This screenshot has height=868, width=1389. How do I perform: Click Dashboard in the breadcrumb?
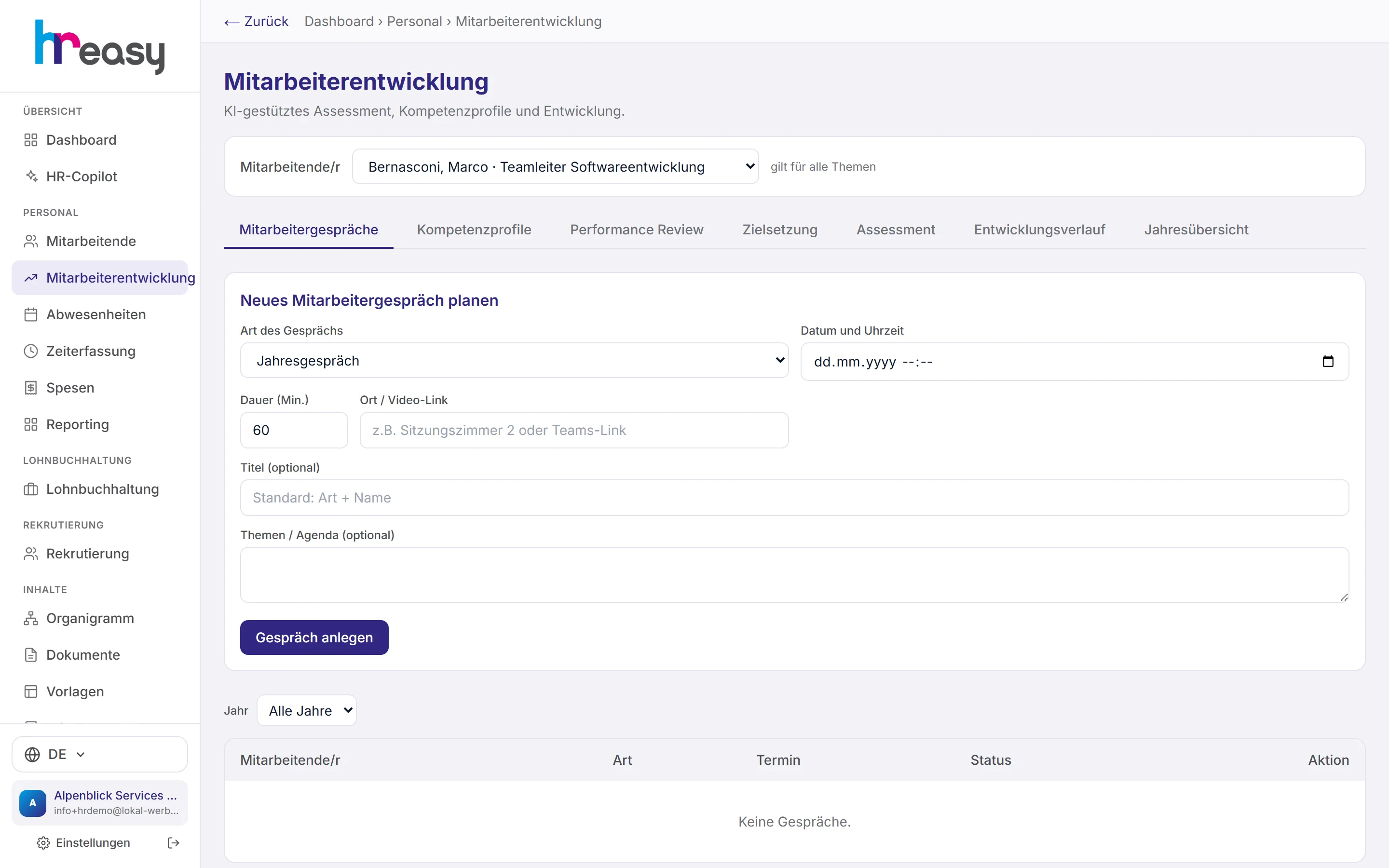coord(339,22)
